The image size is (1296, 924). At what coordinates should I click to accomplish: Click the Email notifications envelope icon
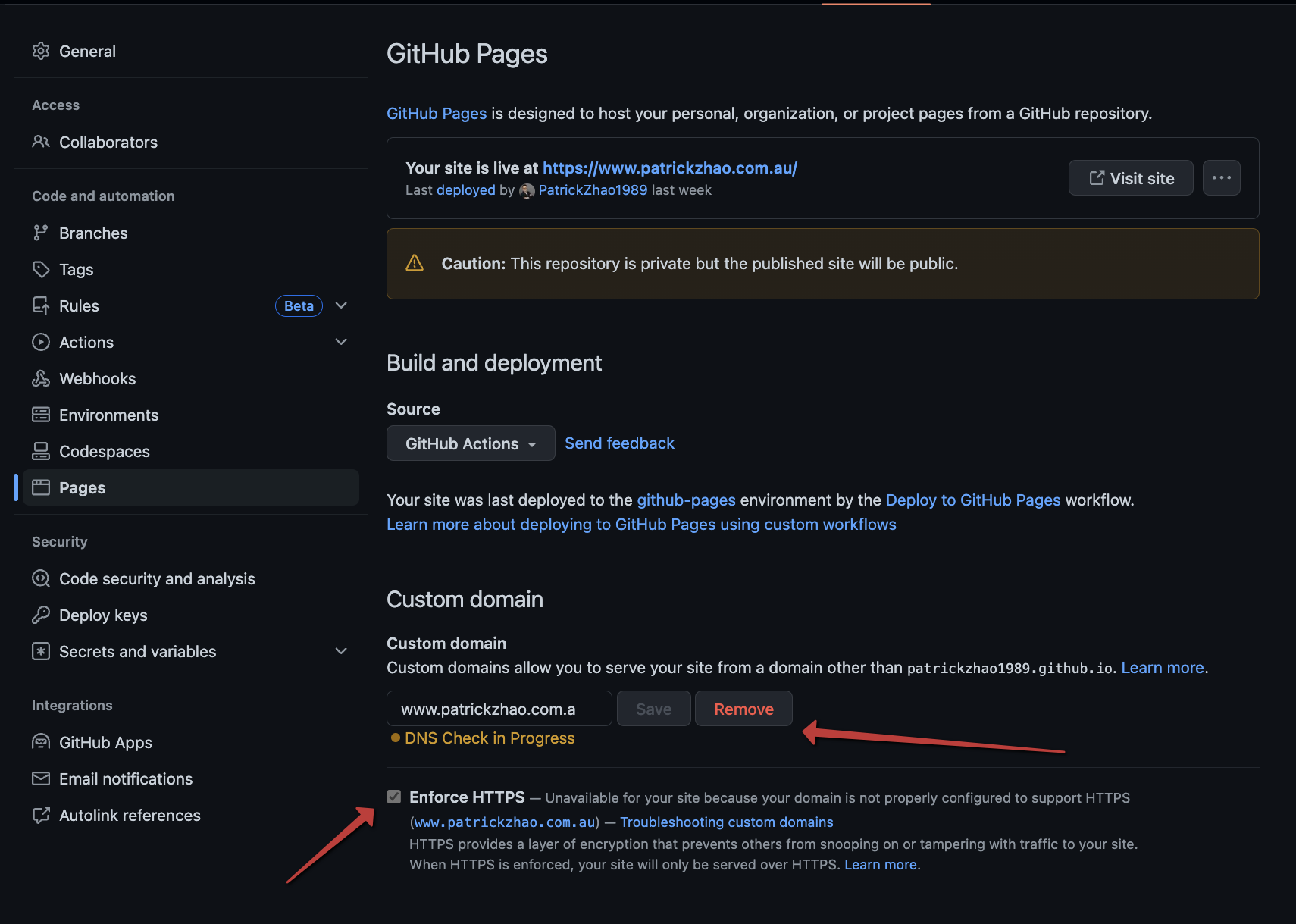coord(41,778)
